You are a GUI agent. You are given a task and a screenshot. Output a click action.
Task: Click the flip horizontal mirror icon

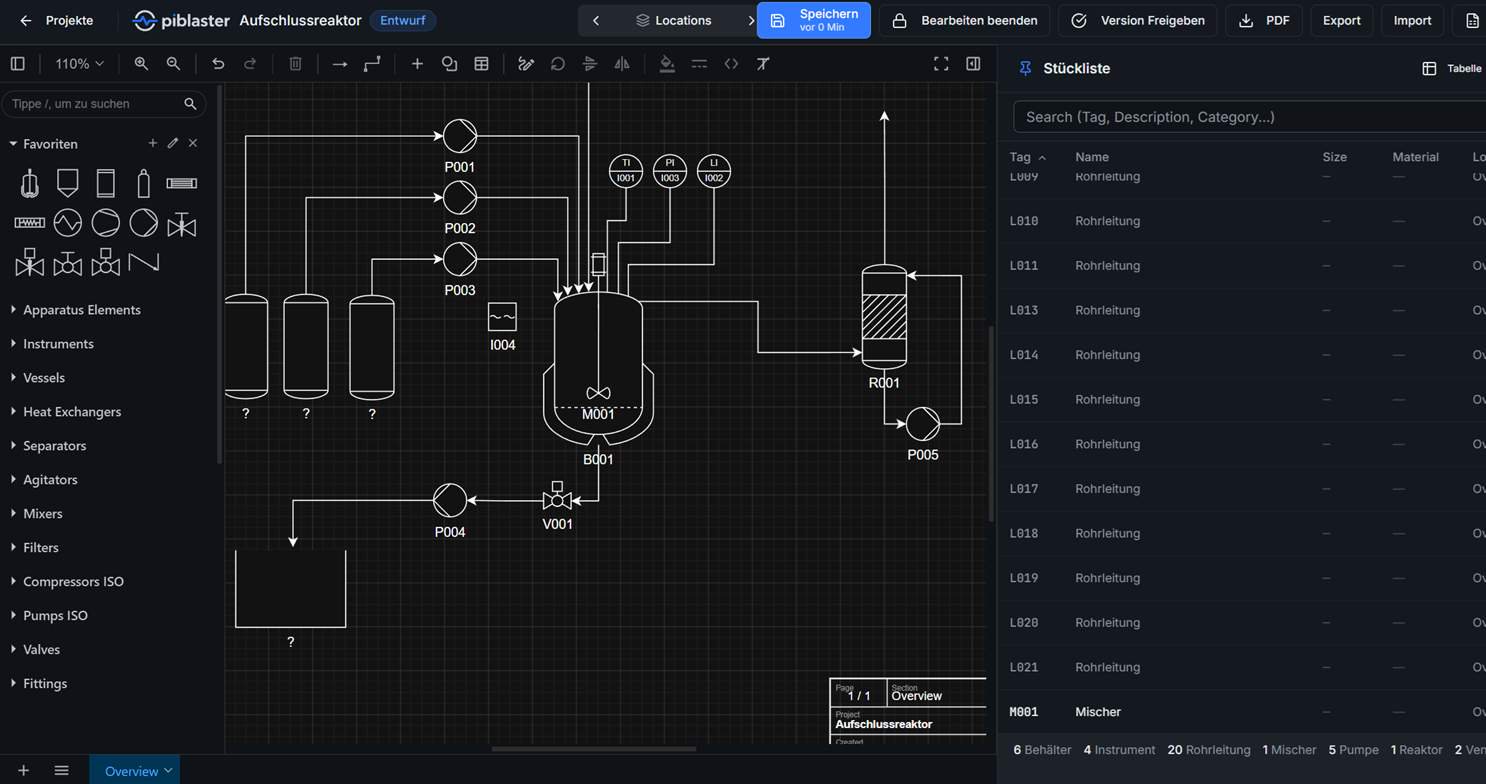(622, 63)
